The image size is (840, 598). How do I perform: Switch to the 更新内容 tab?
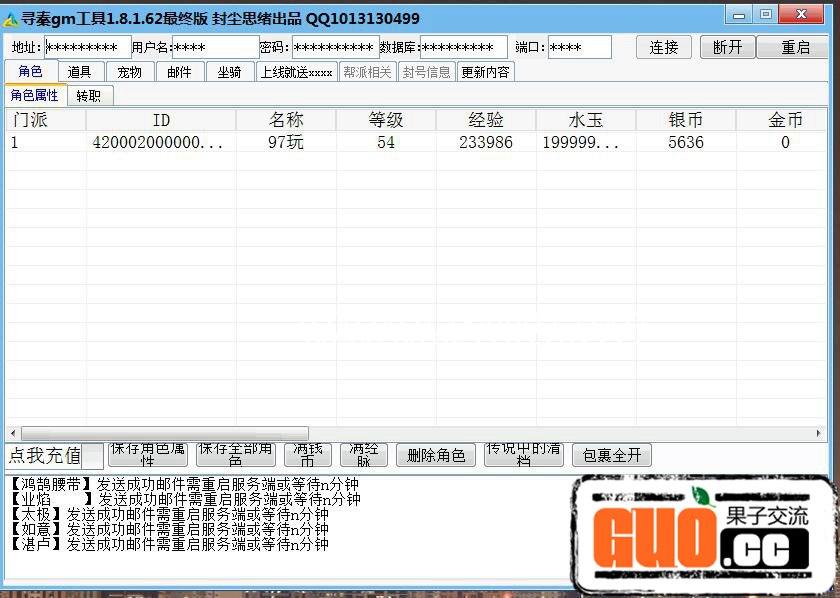point(485,72)
